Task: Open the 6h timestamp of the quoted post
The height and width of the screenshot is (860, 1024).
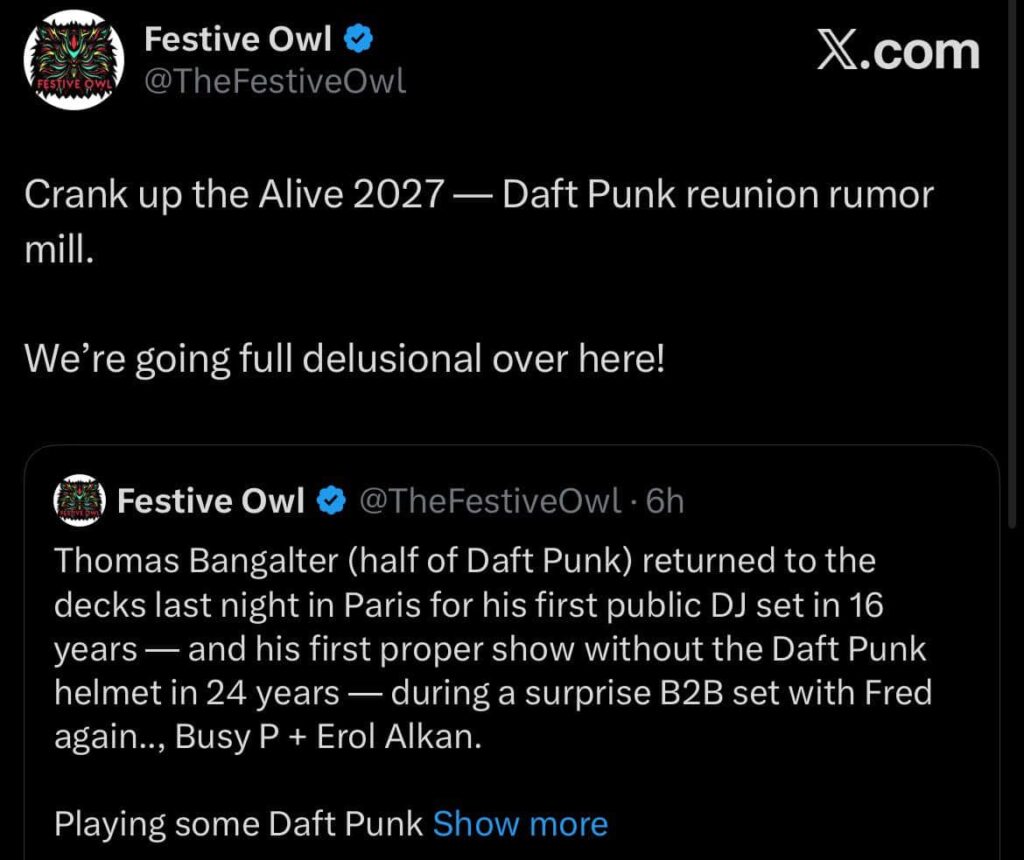Action: [666, 501]
